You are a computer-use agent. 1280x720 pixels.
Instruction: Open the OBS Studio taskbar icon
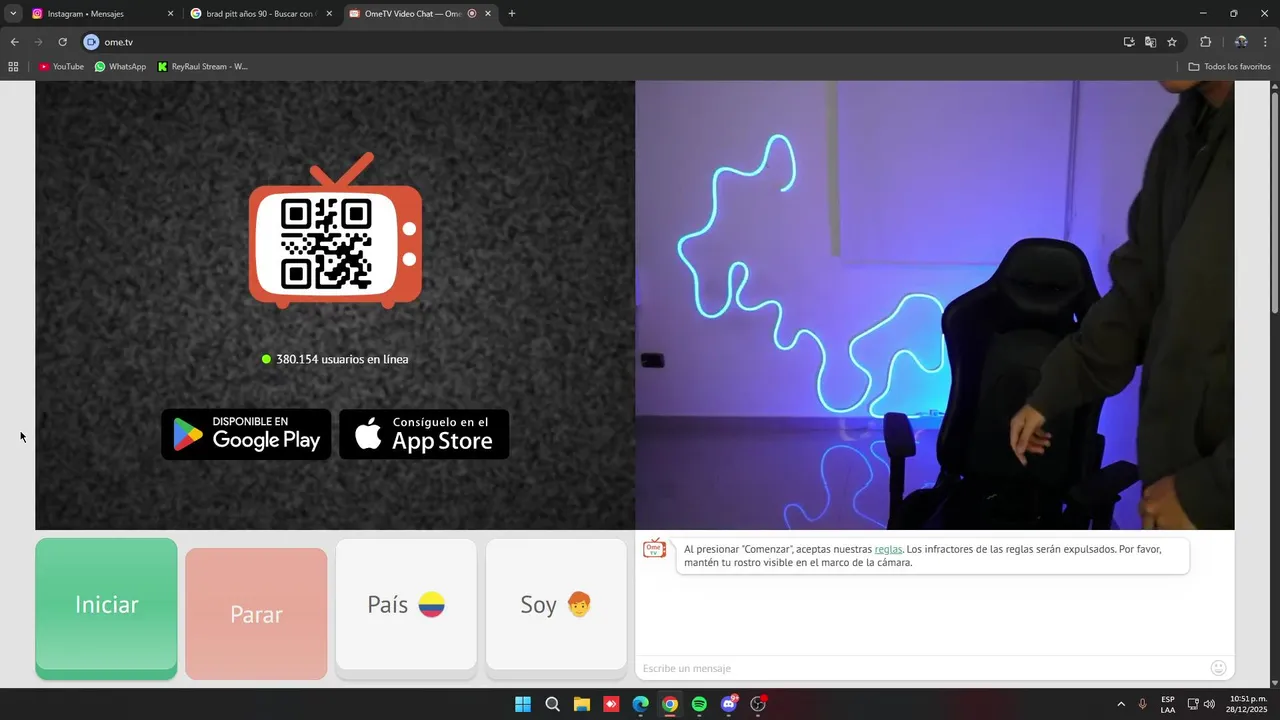point(758,704)
